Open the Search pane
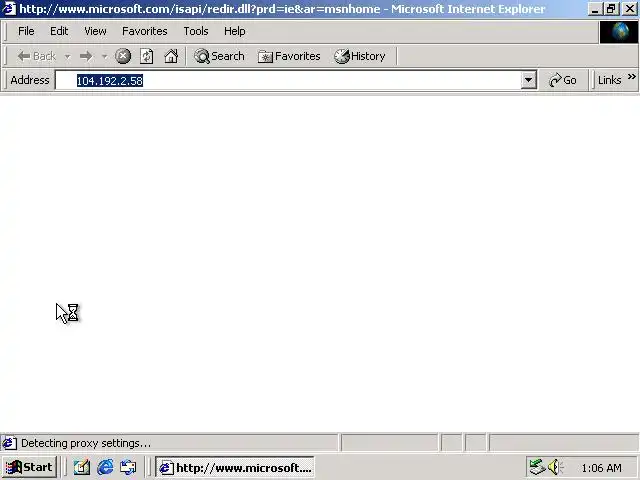 pos(219,56)
